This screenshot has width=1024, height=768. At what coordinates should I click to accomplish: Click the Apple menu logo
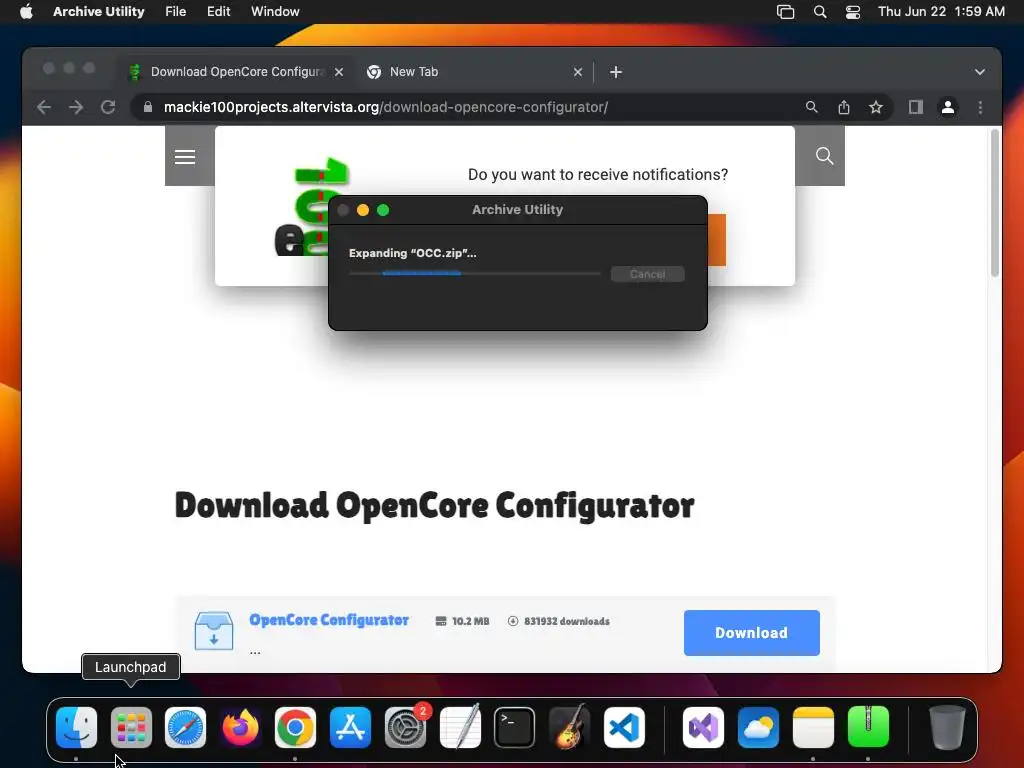tap(26, 11)
